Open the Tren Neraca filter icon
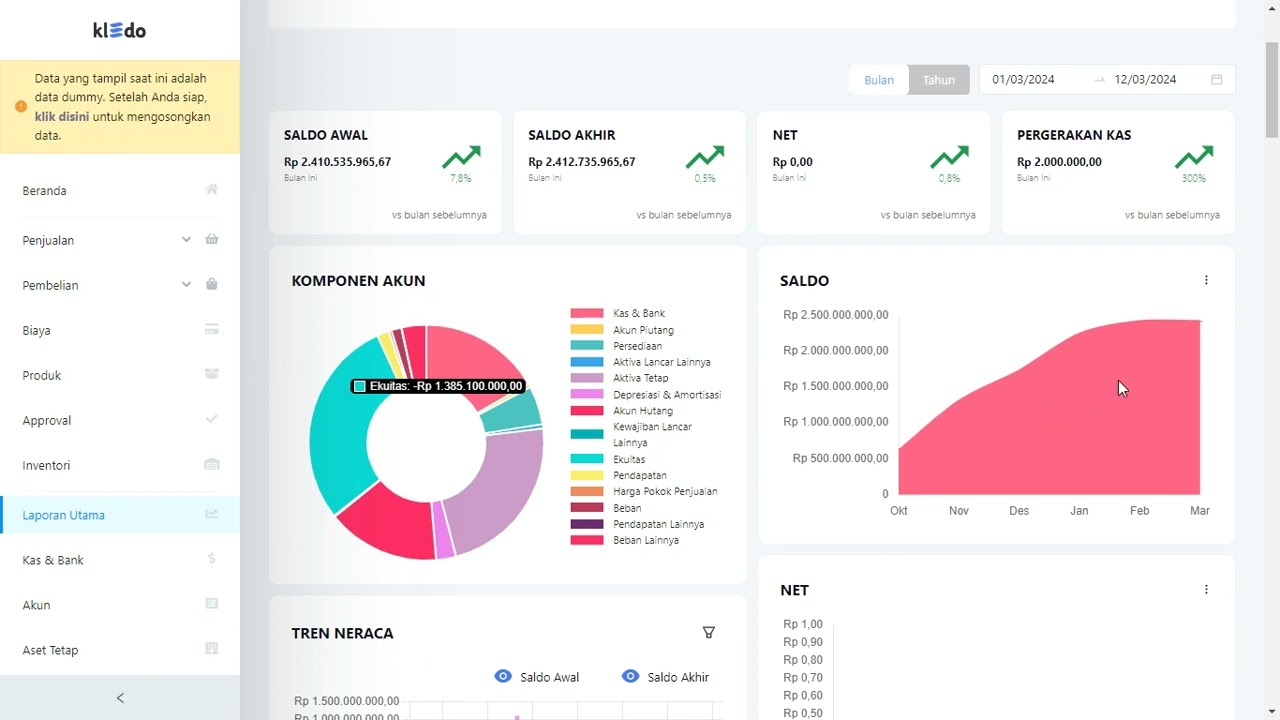Viewport: 1280px width, 720px height. pos(709,632)
